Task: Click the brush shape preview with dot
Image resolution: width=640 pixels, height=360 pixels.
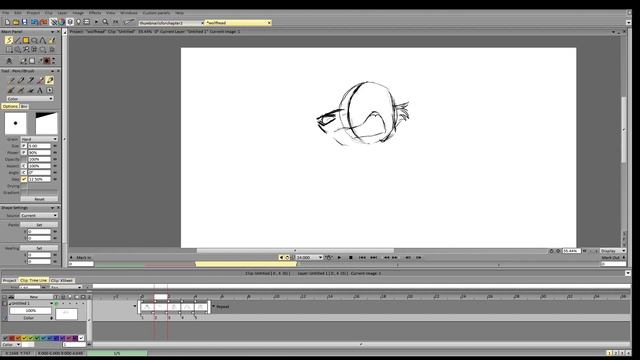Action: pyautogui.click(x=16, y=123)
